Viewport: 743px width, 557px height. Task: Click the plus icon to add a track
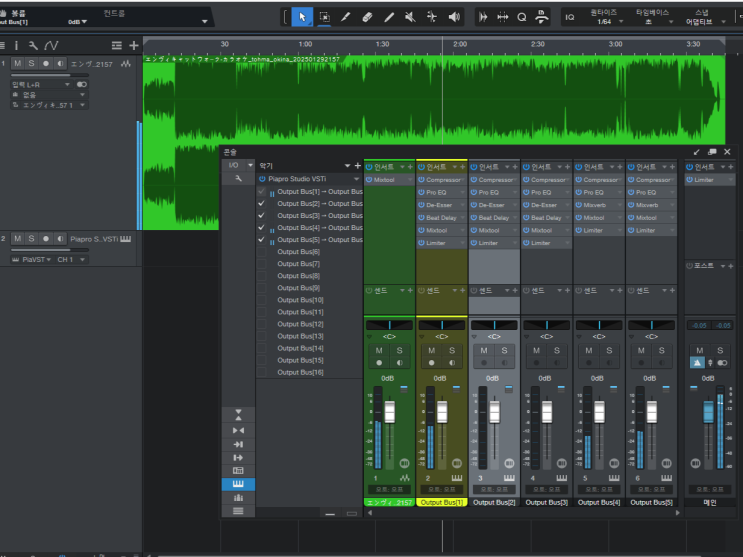coord(134,46)
